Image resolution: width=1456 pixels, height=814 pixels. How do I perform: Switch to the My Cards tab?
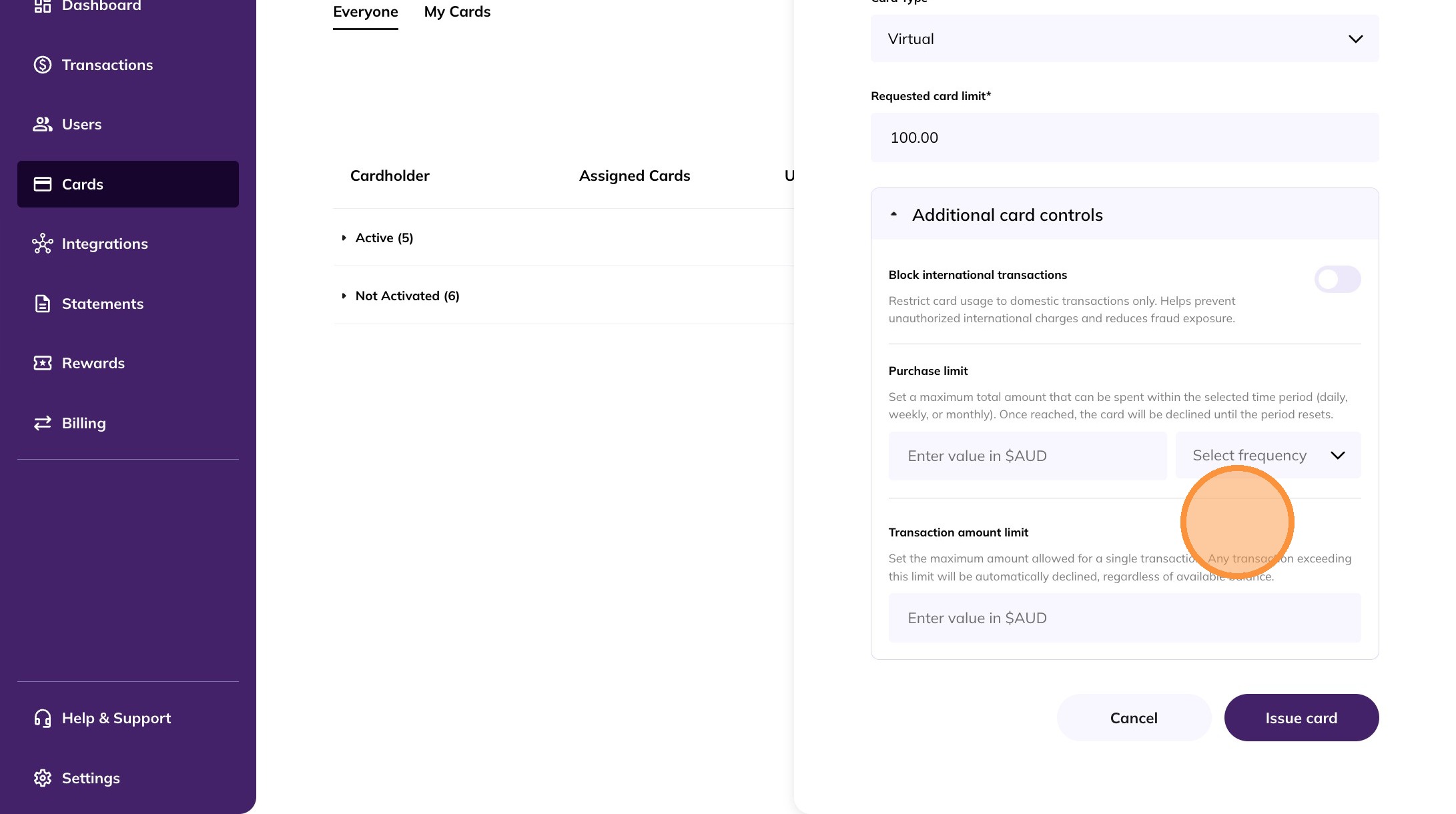(457, 12)
